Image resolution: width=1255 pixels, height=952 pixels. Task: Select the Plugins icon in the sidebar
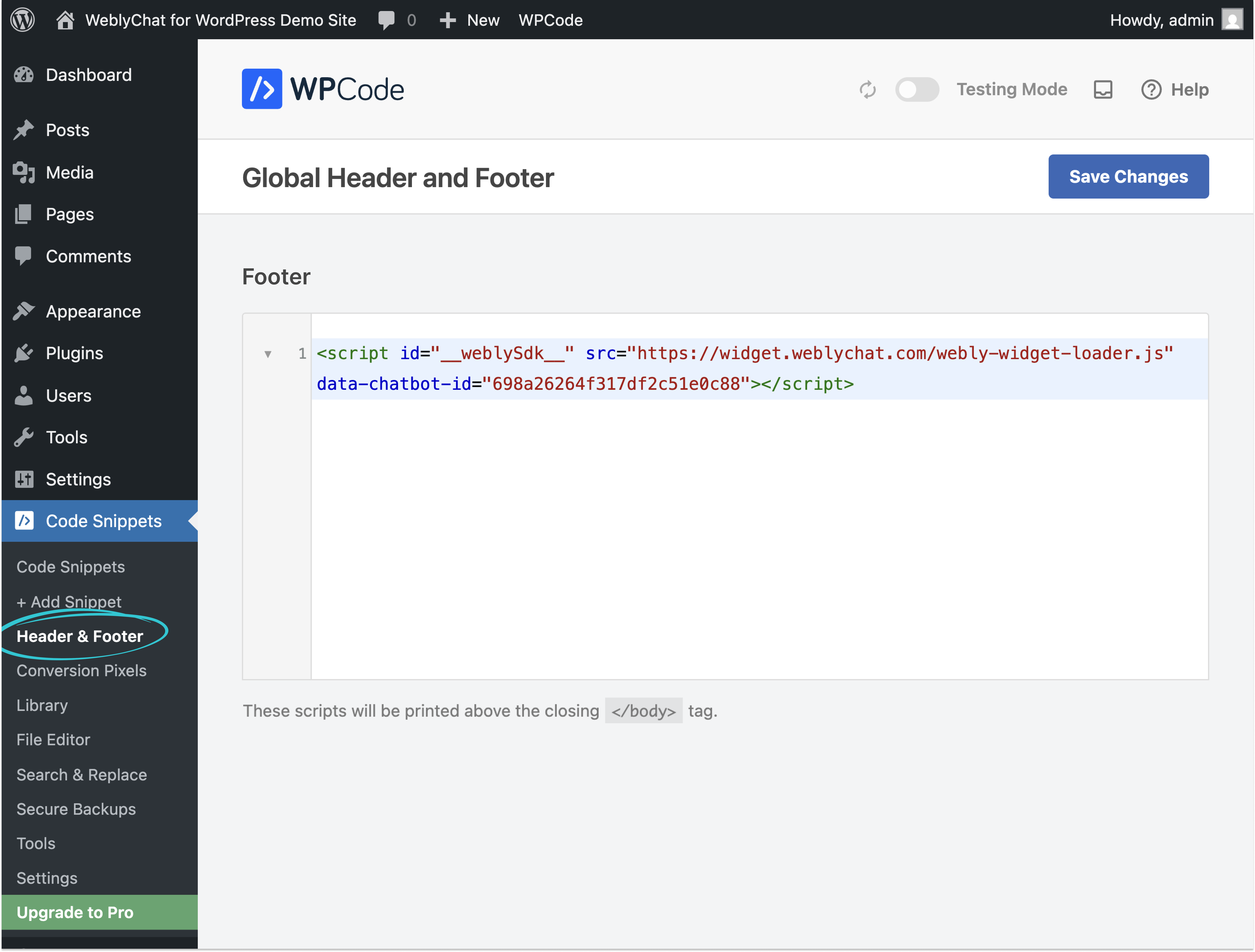point(24,353)
